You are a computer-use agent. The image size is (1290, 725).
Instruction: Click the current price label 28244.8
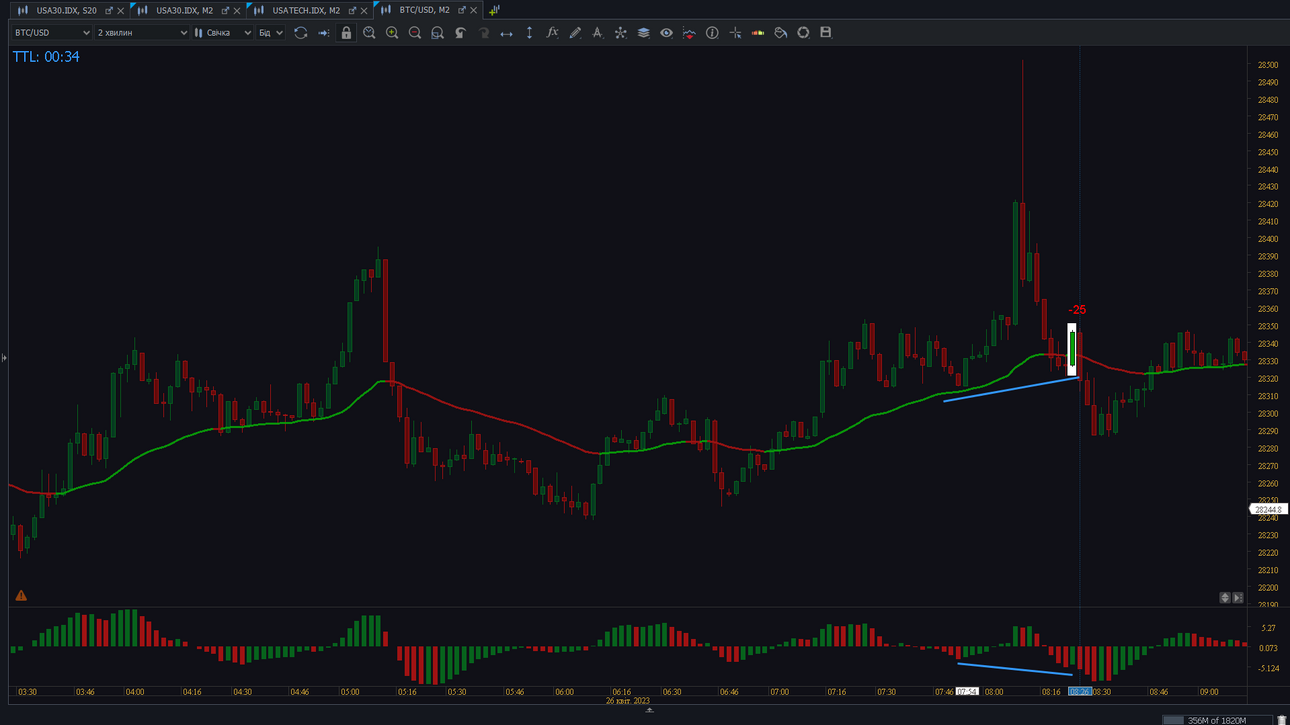(x=1269, y=509)
